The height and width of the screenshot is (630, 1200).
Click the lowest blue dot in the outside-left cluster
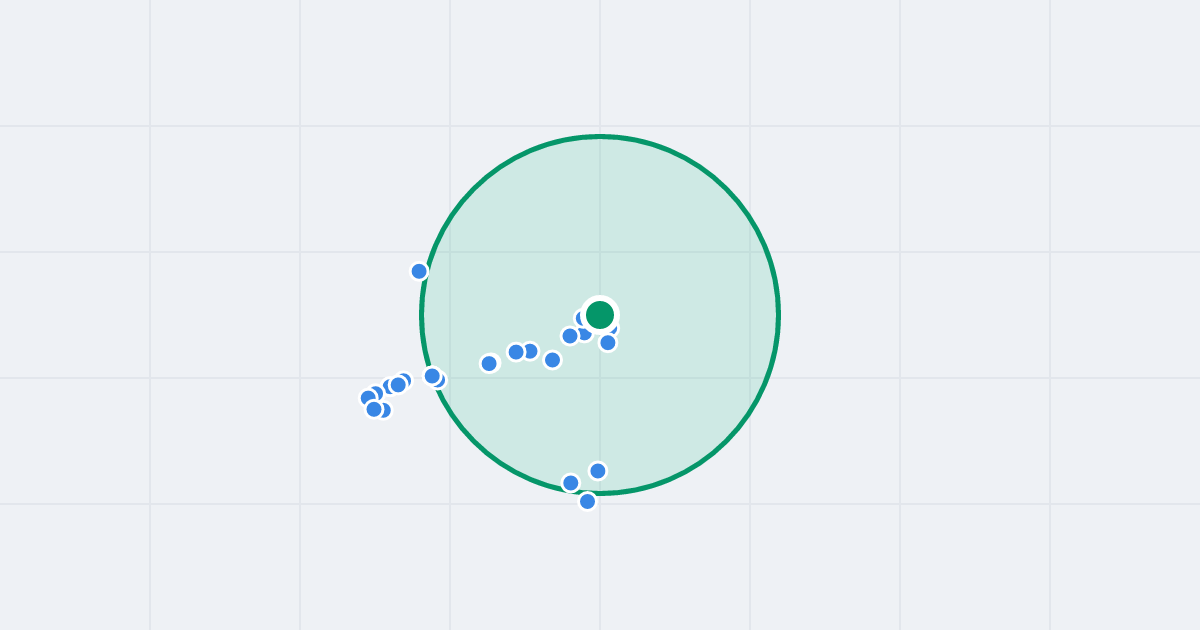coord(374,409)
